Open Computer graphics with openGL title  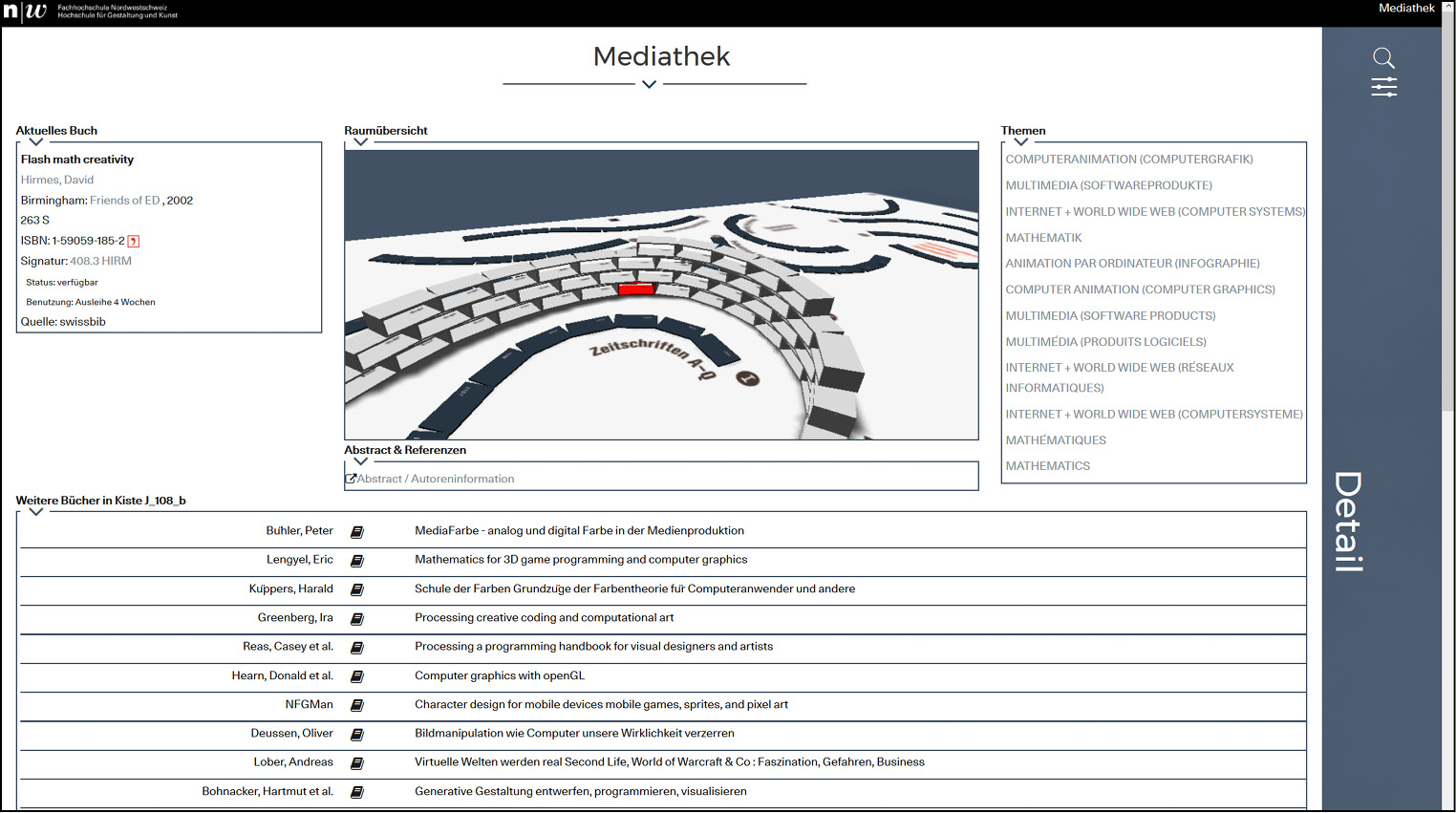[x=500, y=675]
